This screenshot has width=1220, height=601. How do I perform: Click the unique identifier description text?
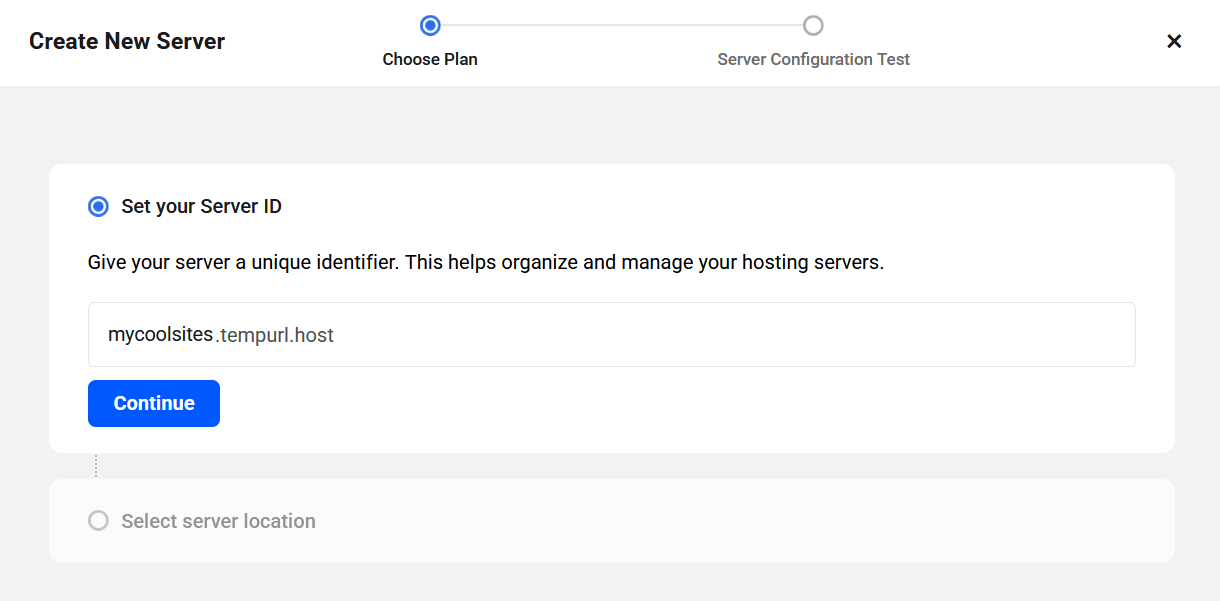pyautogui.click(x=486, y=264)
